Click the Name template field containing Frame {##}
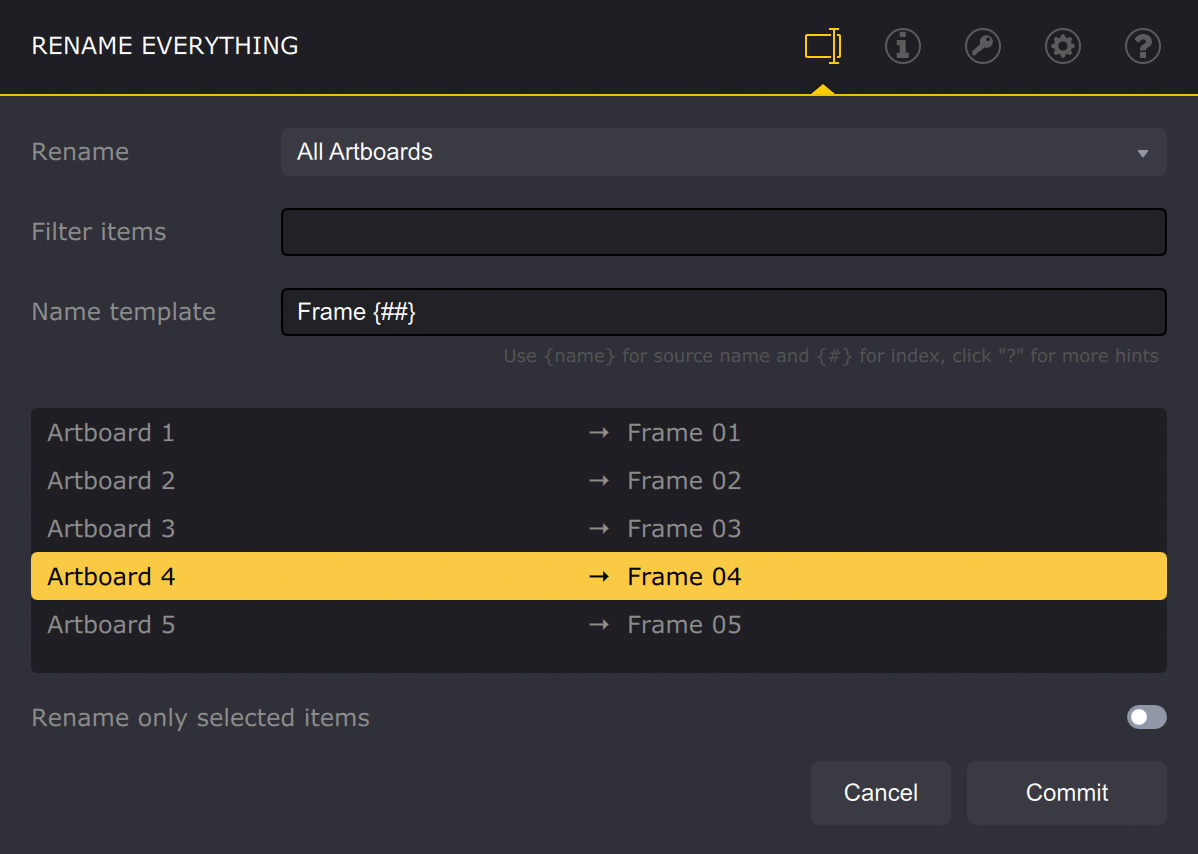The width and height of the screenshot is (1198, 854). (x=724, y=312)
